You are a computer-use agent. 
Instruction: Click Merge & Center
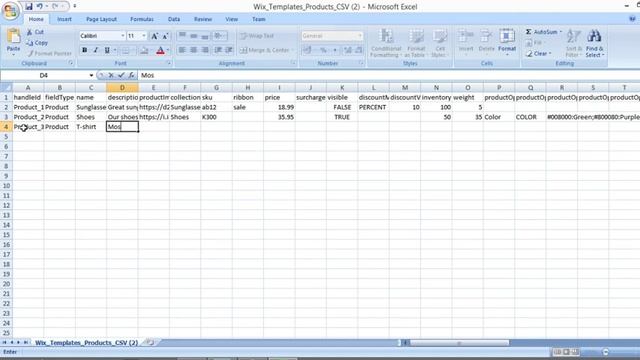tap(264, 50)
